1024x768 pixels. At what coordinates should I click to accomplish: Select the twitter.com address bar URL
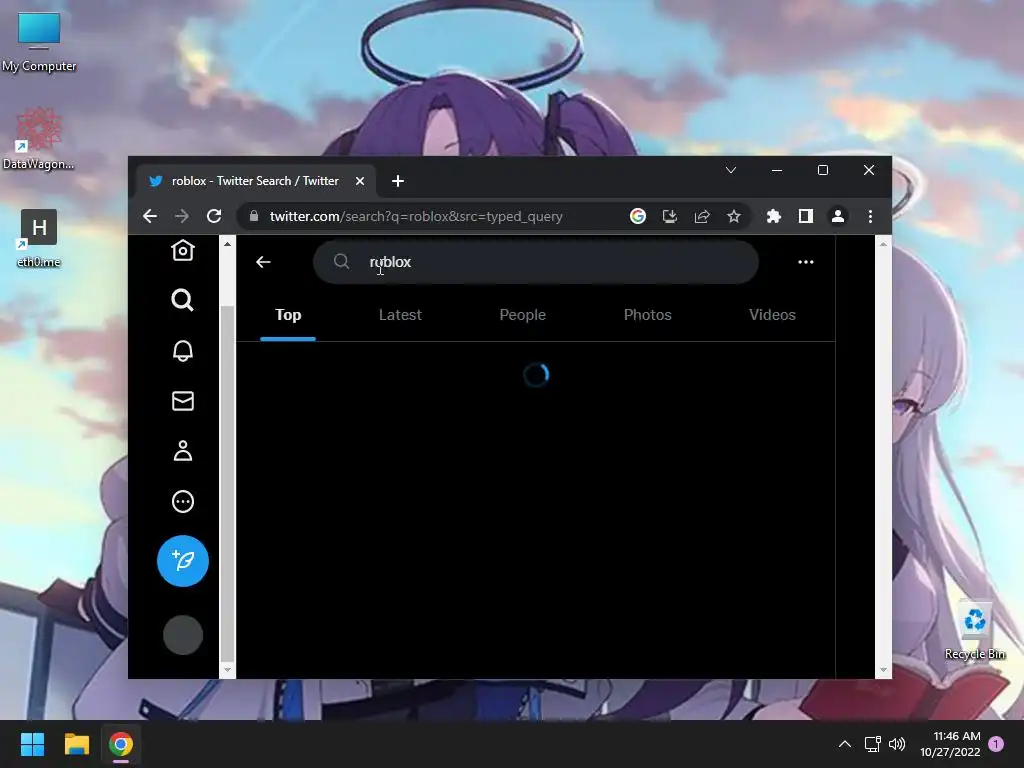click(x=416, y=216)
